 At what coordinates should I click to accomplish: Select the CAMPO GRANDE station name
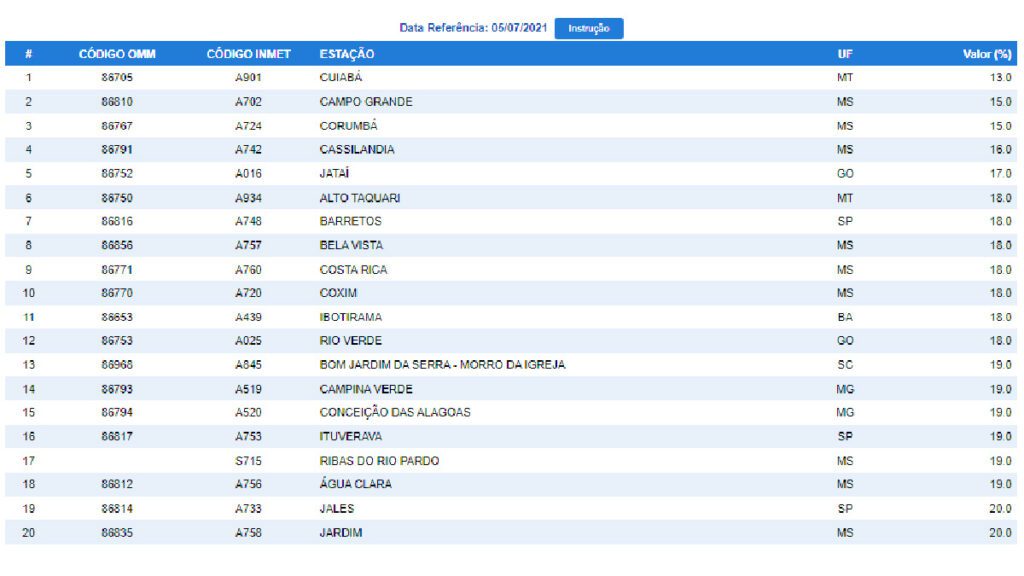pyautogui.click(x=366, y=102)
